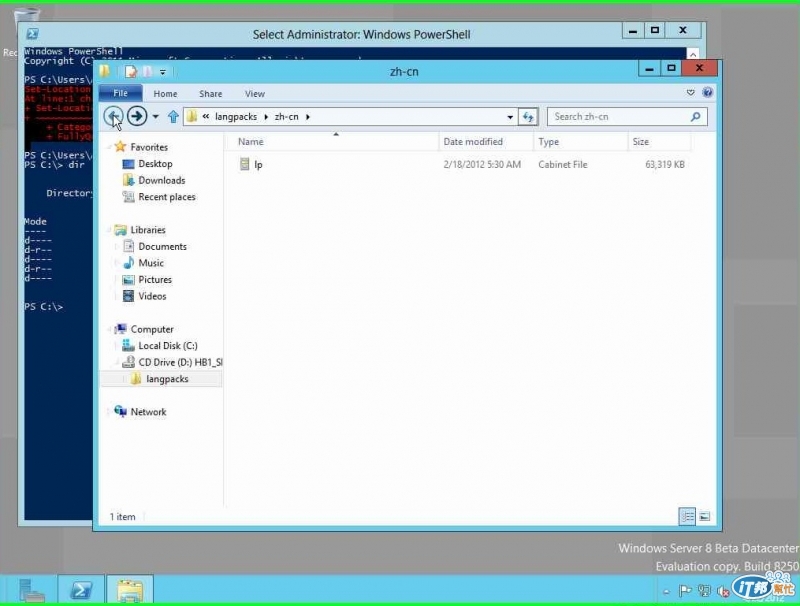The width and height of the screenshot is (800, 606).
Task: Open Videos library
Action: click(x=152, y=296)
